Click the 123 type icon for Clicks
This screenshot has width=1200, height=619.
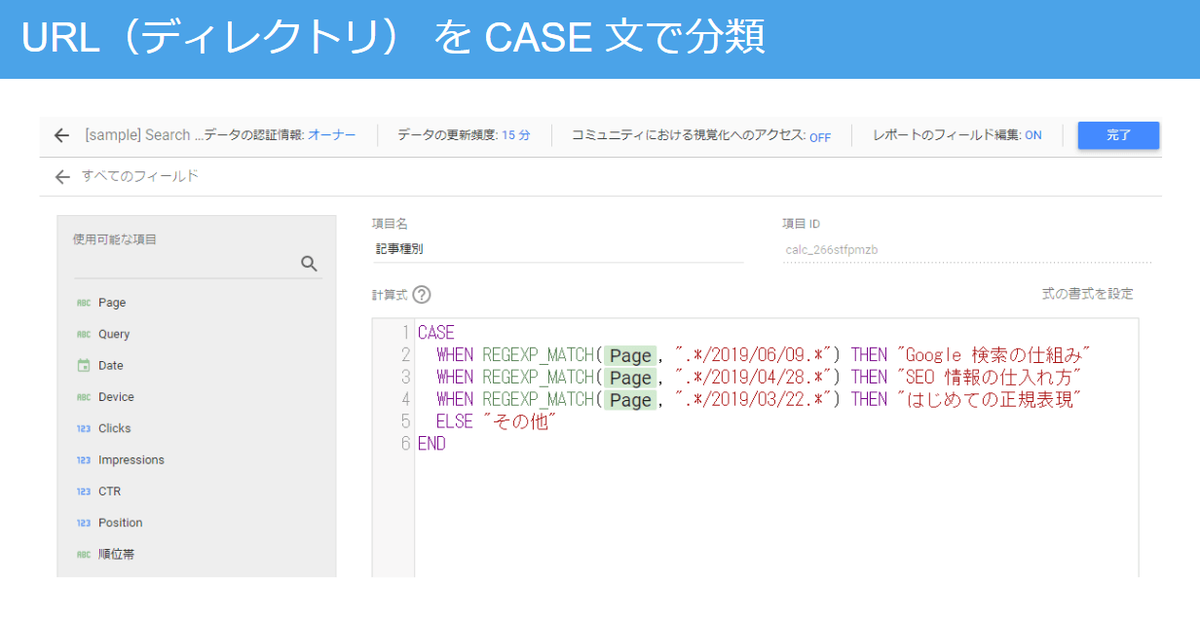[x=84, y=429]
